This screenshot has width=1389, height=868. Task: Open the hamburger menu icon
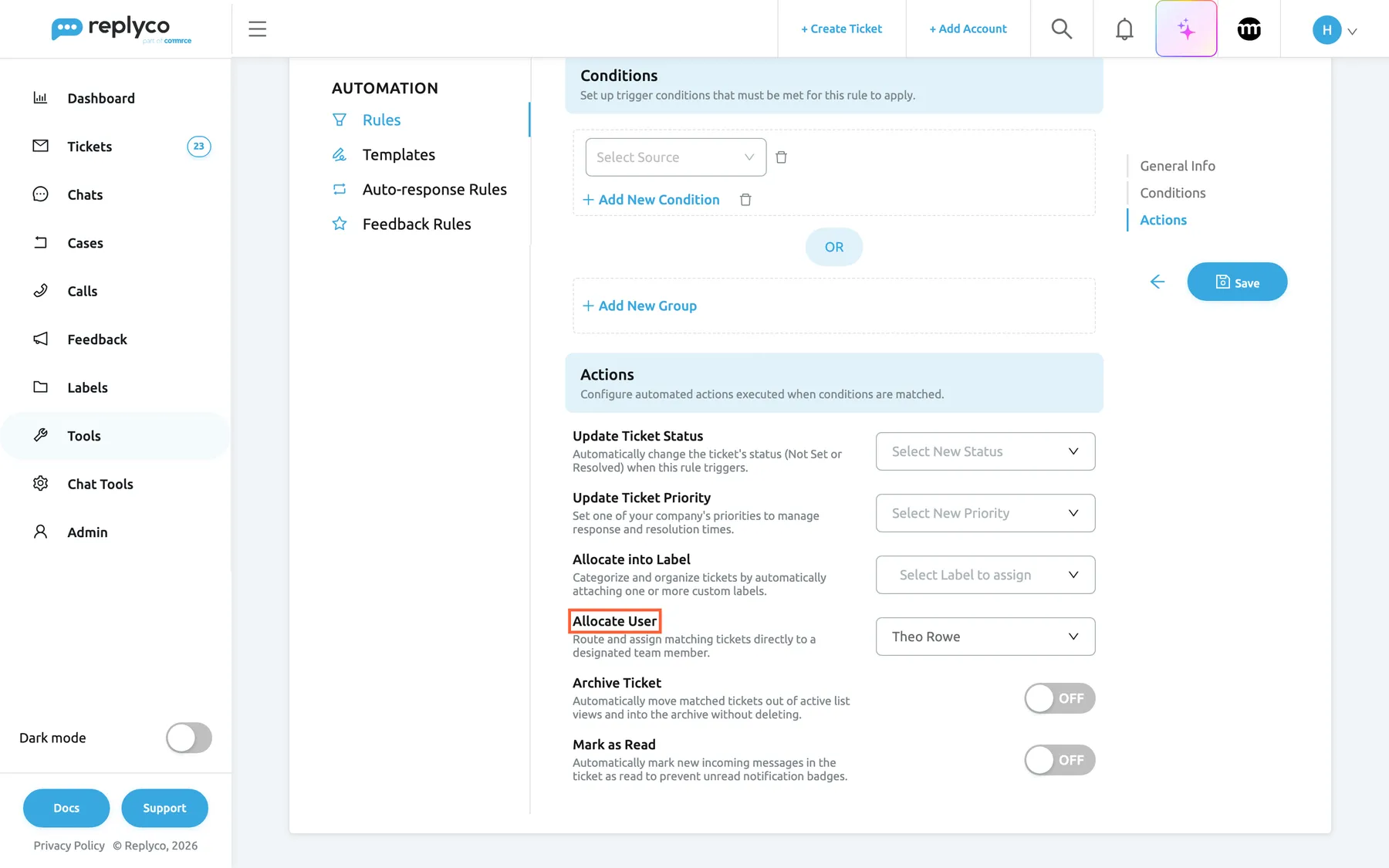point(257,29)
